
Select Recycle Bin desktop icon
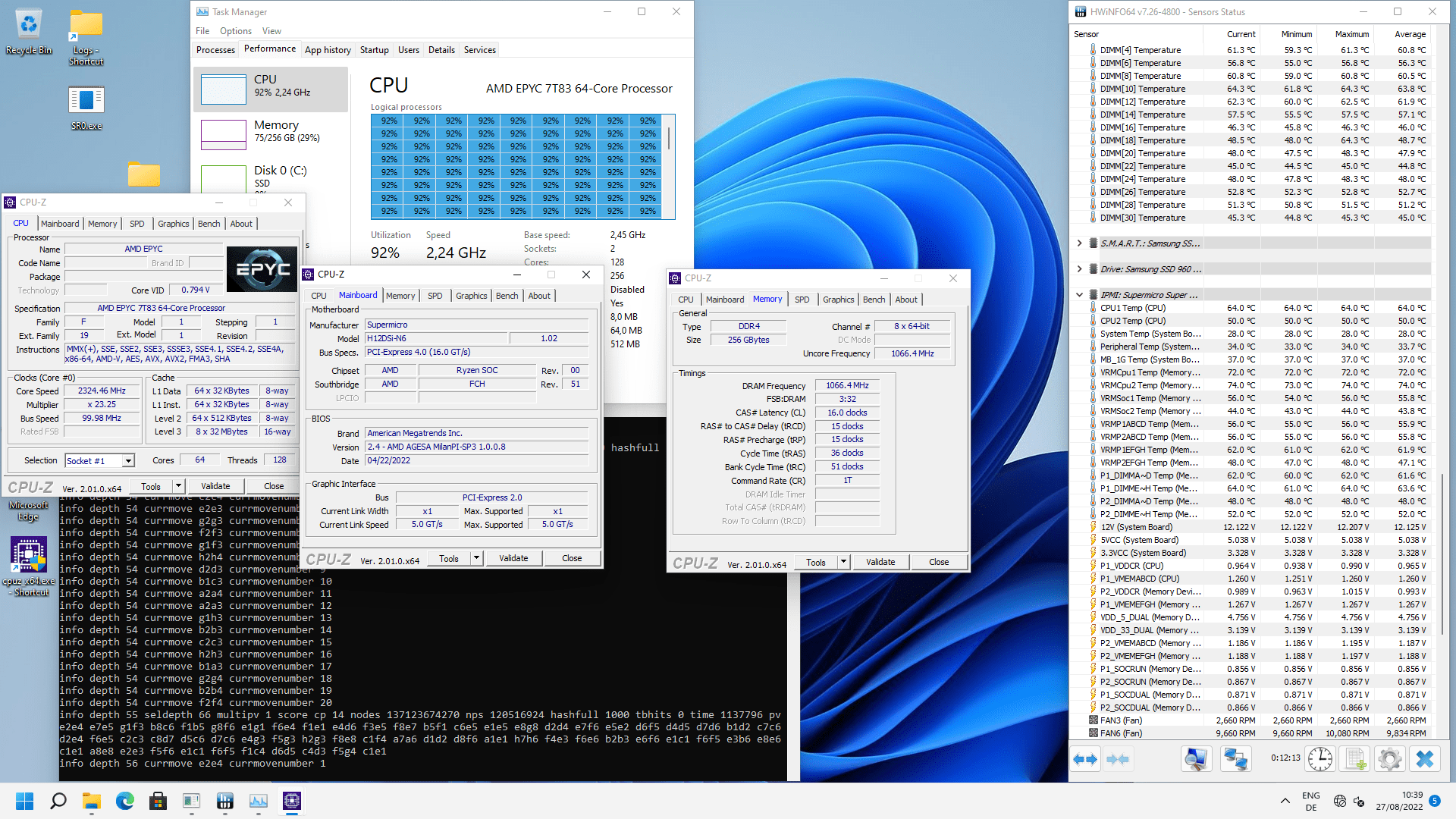click(29, 33)
